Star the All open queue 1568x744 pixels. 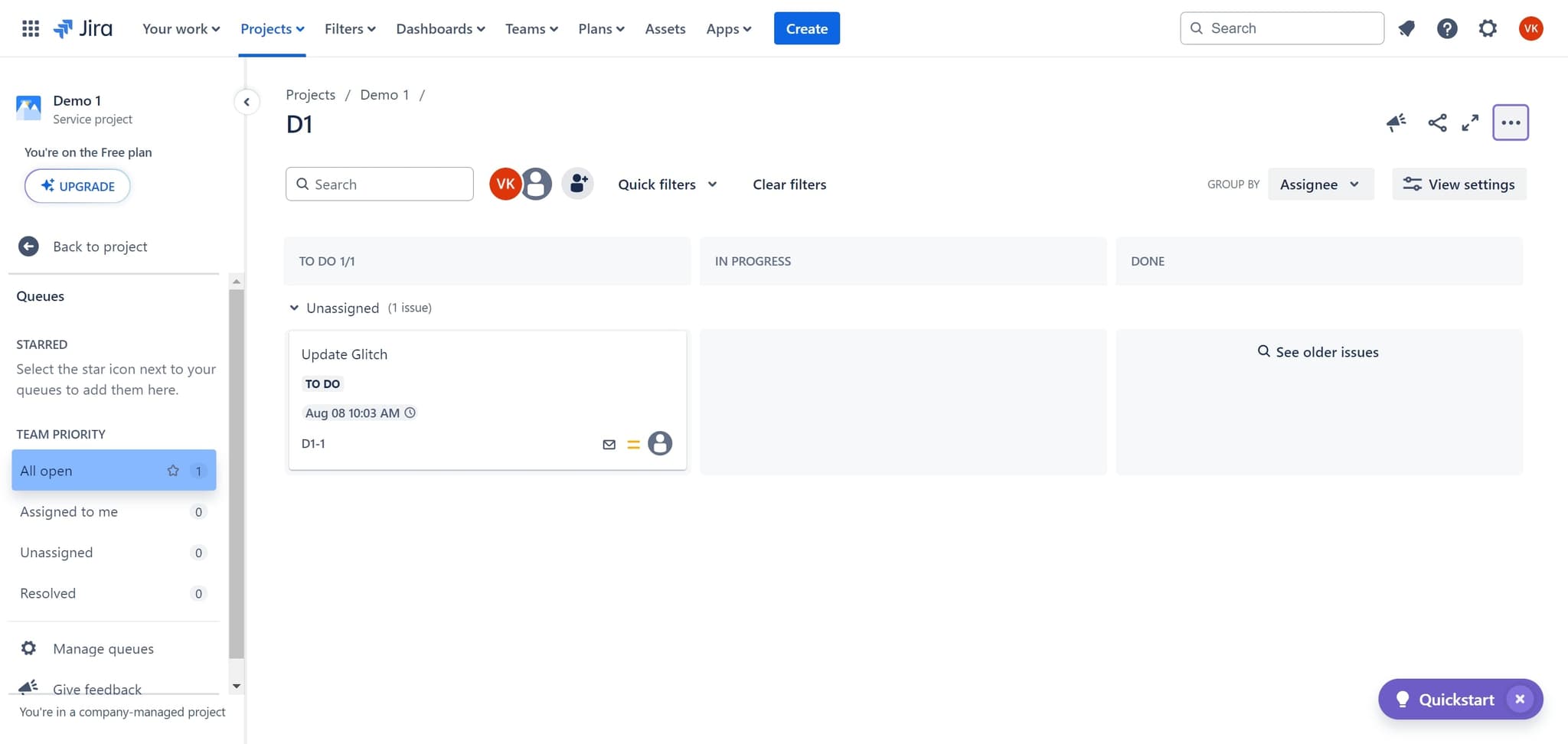[x=173, y=471]
